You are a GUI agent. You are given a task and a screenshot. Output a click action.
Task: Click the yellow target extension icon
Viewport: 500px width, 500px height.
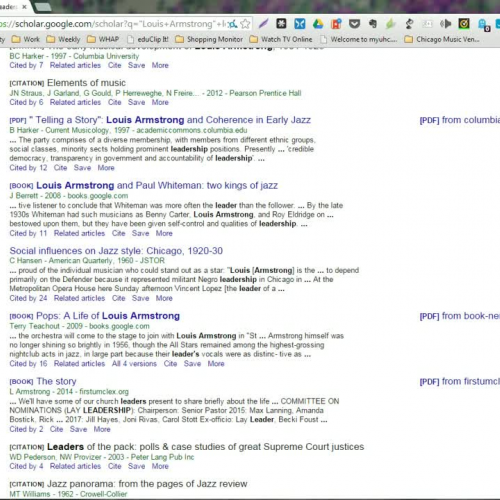[464, 24]
